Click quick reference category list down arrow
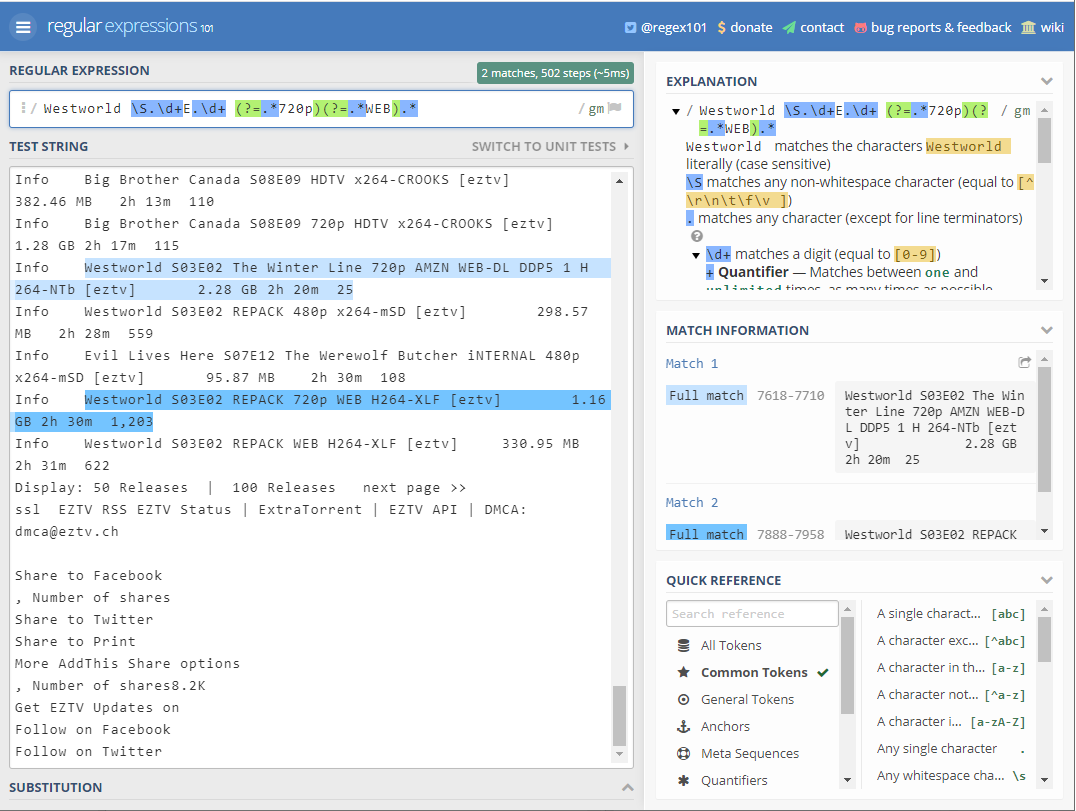 (x=847, y=780)
